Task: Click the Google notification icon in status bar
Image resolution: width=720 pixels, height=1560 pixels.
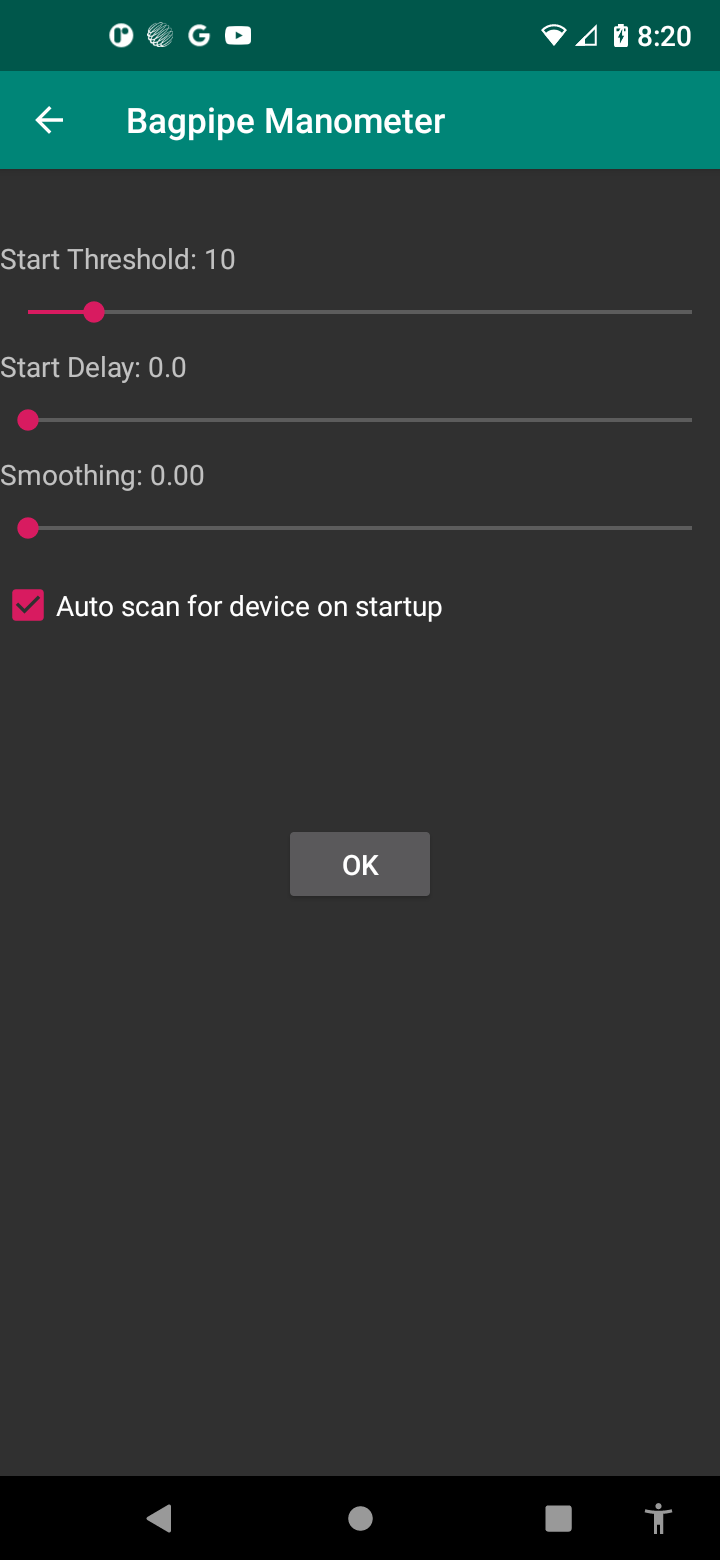Action: 199,36
